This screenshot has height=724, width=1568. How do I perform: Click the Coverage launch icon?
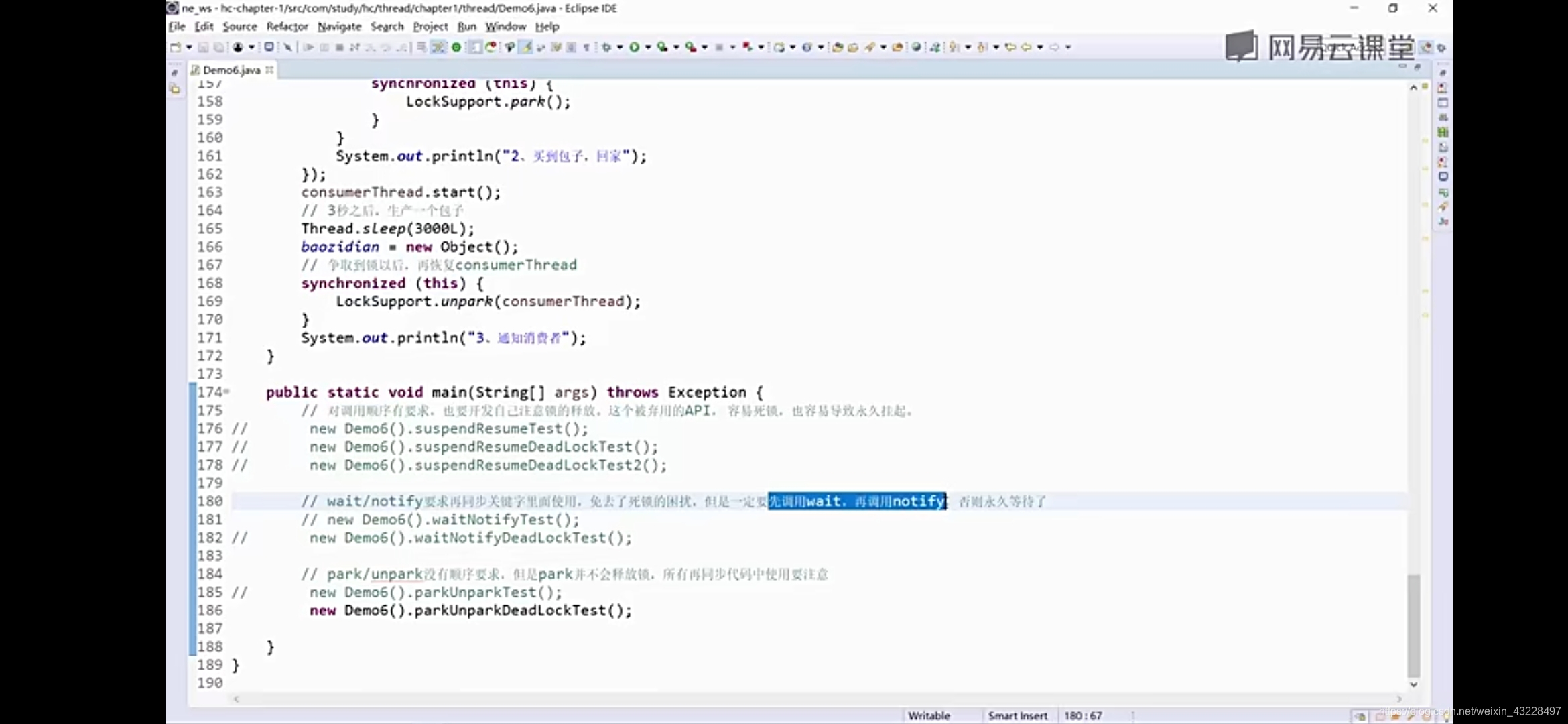tap(662, 47)
